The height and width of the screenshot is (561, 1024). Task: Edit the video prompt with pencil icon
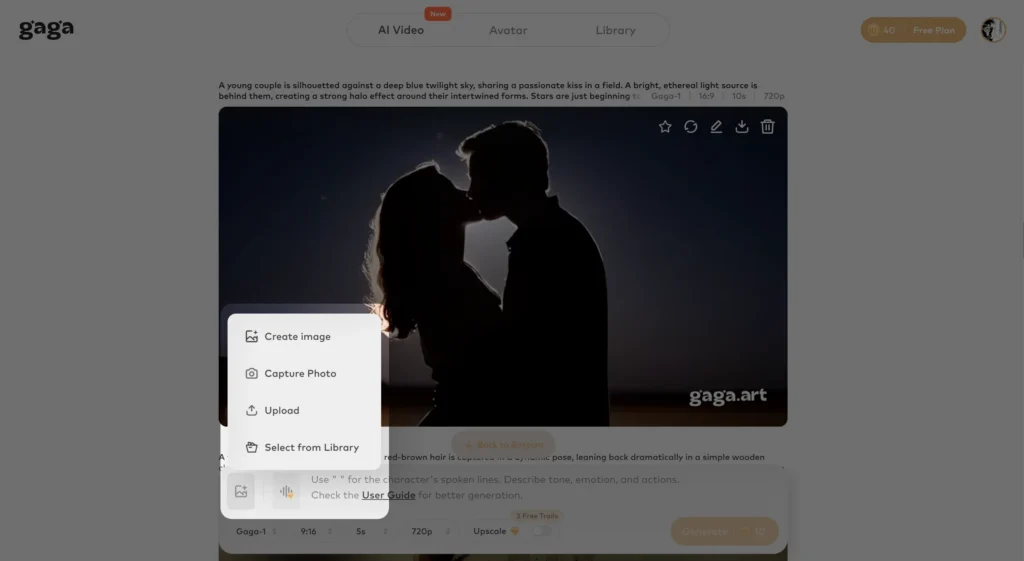pos(716,127)
